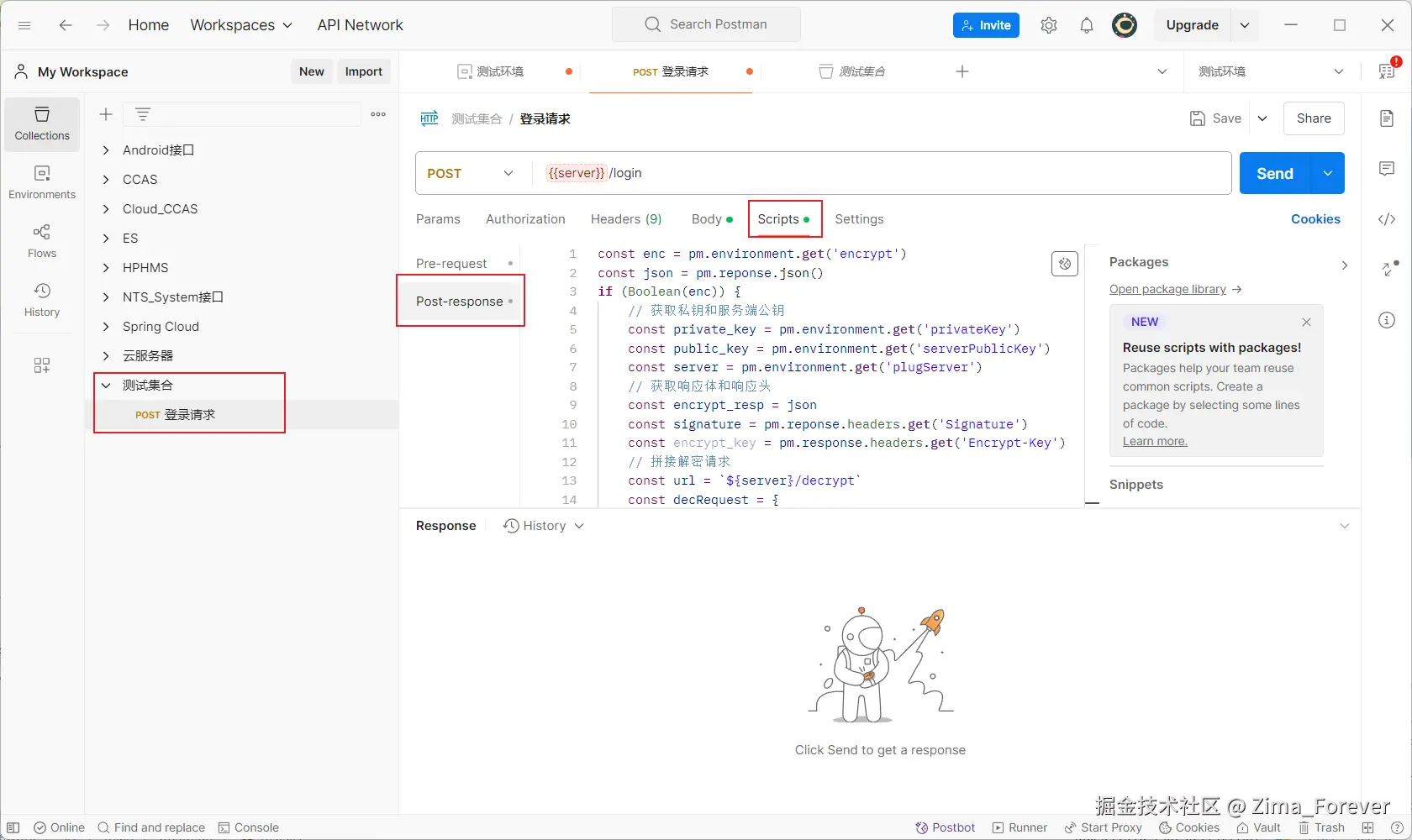Close the Reuse scripts packages notice
The image size is (1412, 840).
tap(1306, 322)
